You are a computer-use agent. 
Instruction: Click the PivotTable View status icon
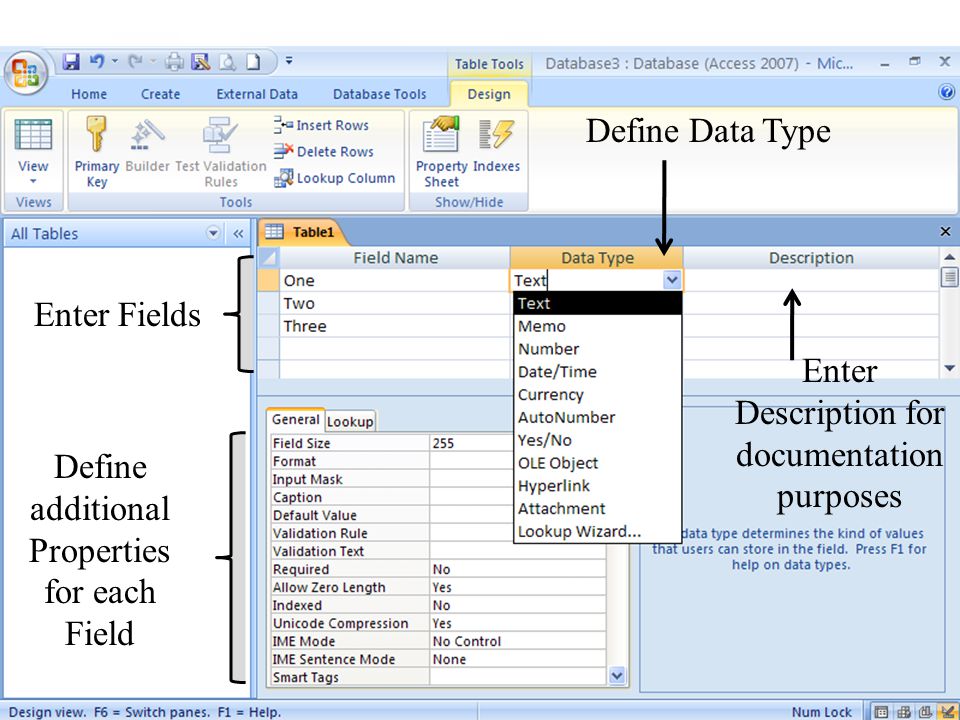[904, 711]
